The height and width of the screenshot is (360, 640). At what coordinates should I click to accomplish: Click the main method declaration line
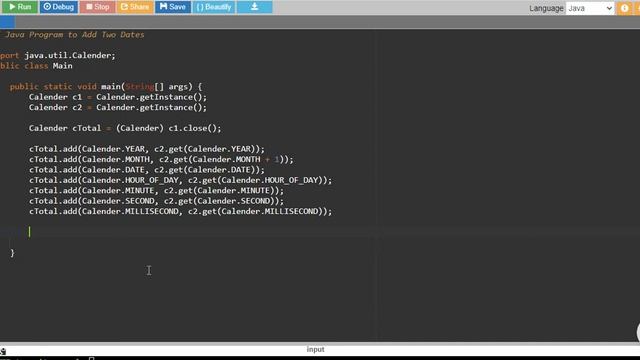click(106, 87)
